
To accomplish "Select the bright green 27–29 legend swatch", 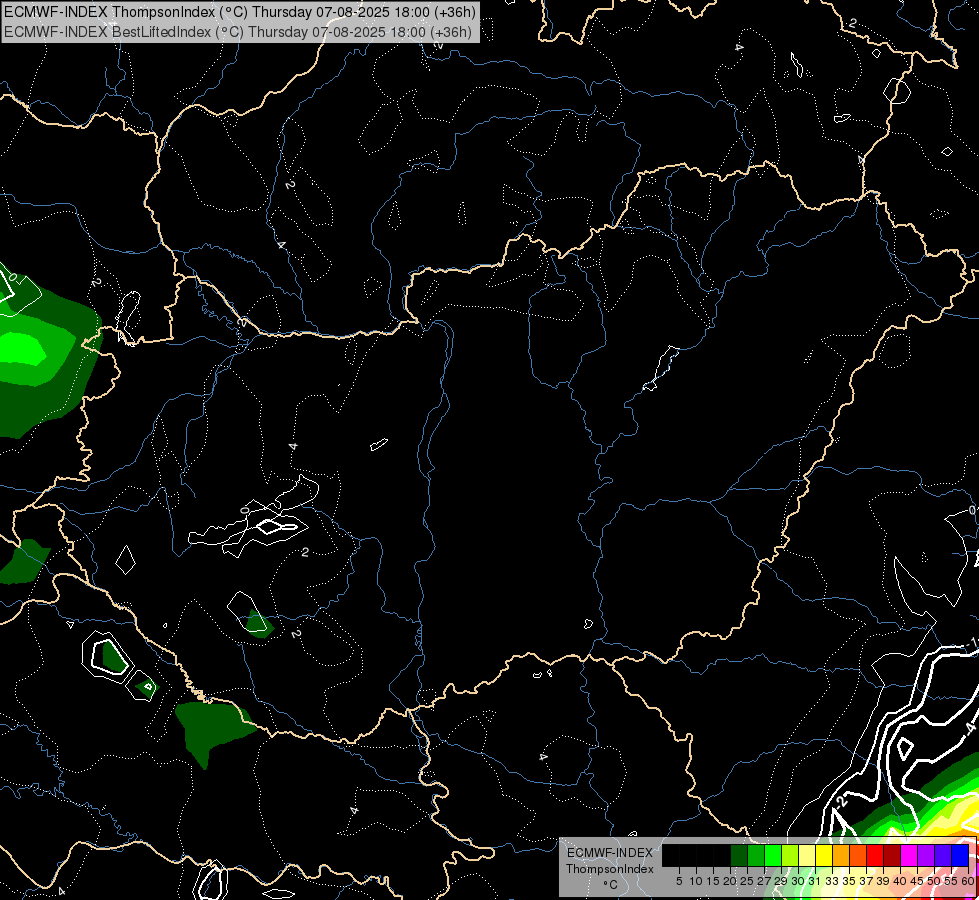I will 773,856.
